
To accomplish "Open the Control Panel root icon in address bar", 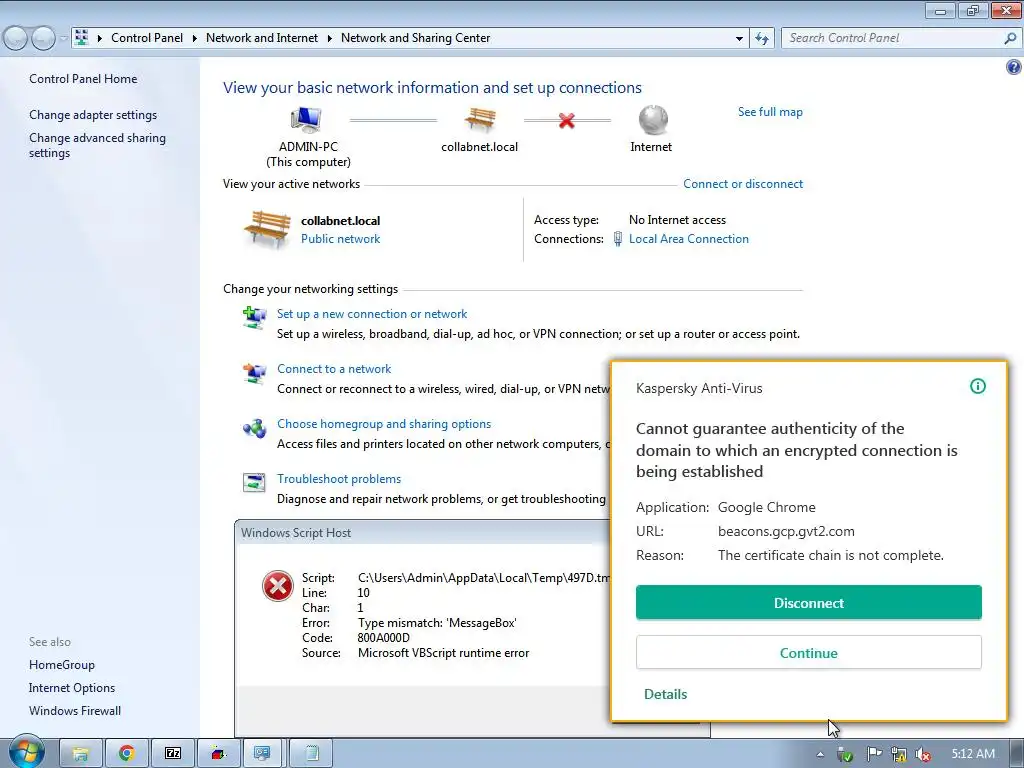I will (82, 38).
